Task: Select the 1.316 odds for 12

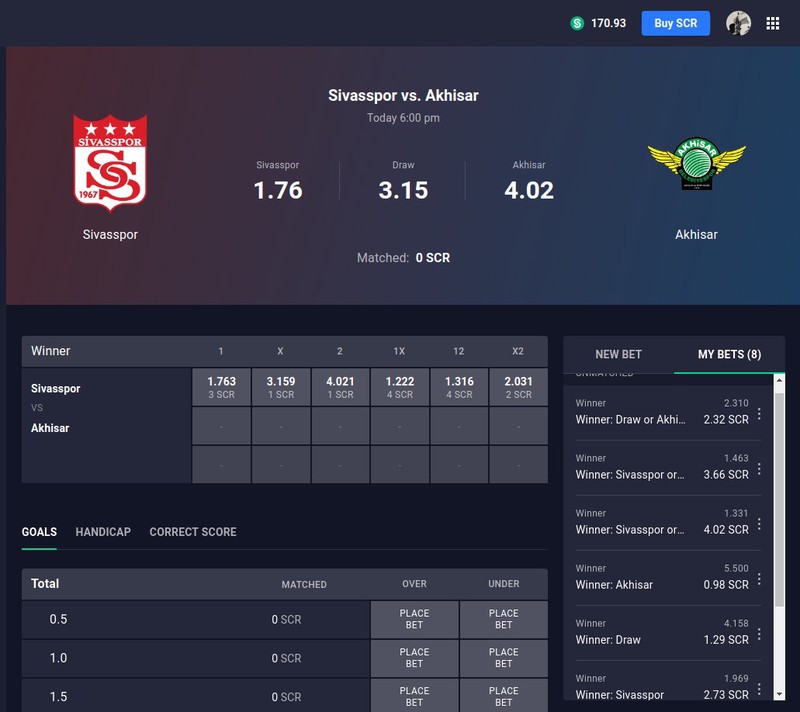Action: coord(459,387)
